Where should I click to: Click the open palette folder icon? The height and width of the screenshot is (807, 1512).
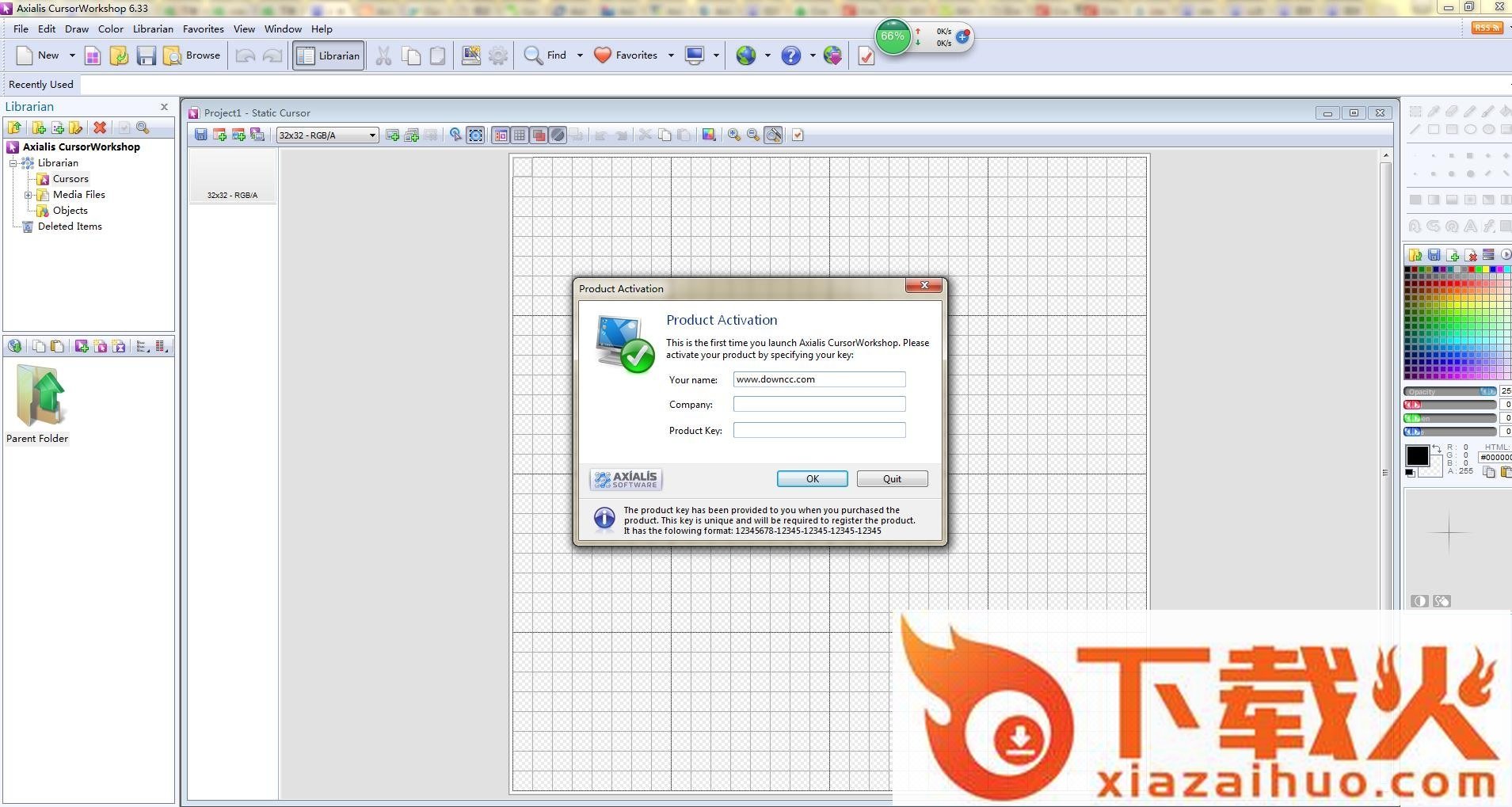(1415, 255)
